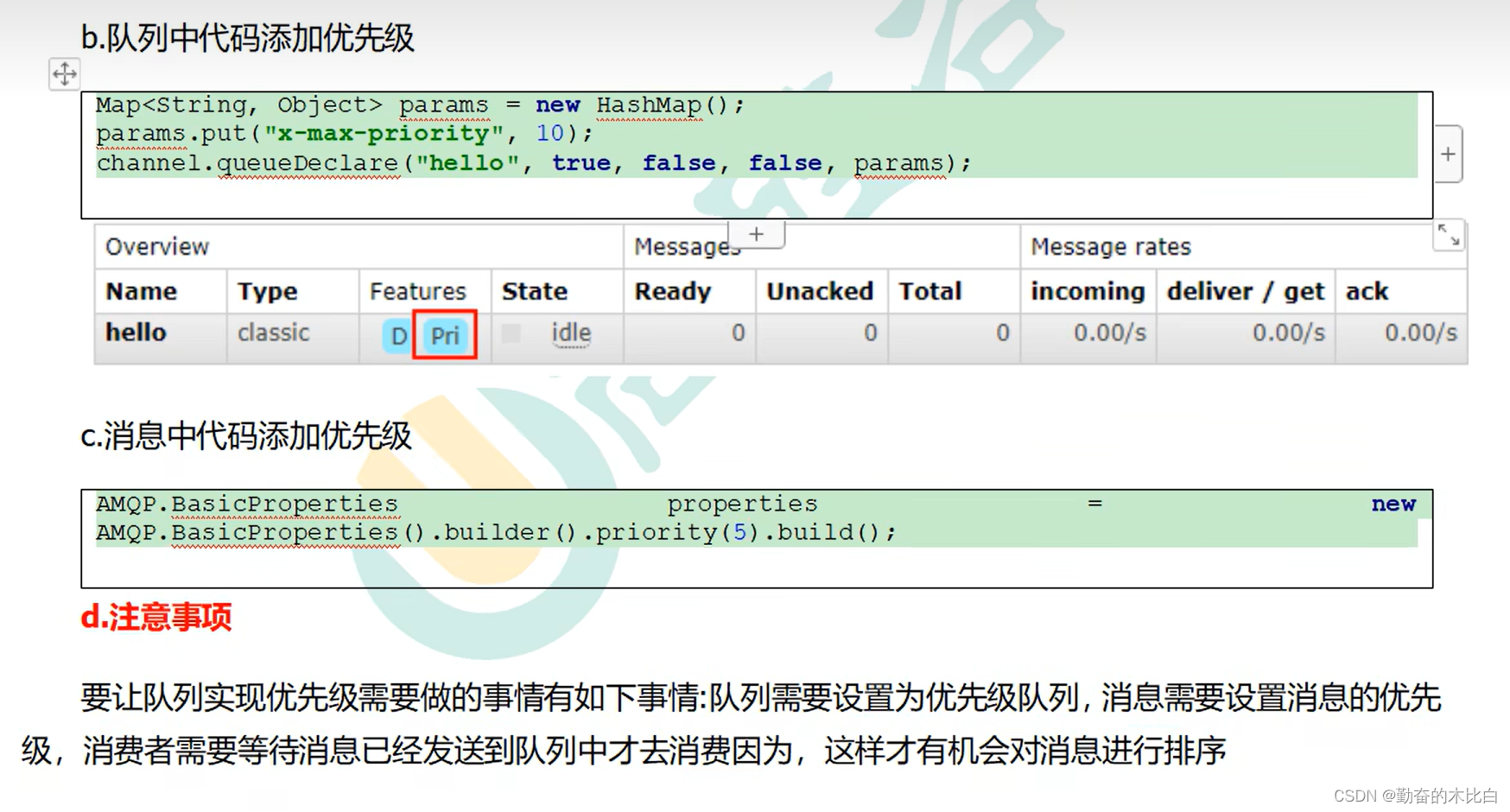Click the D durable feature badge
Screen dimensions: 1510x812
[397, 335]
